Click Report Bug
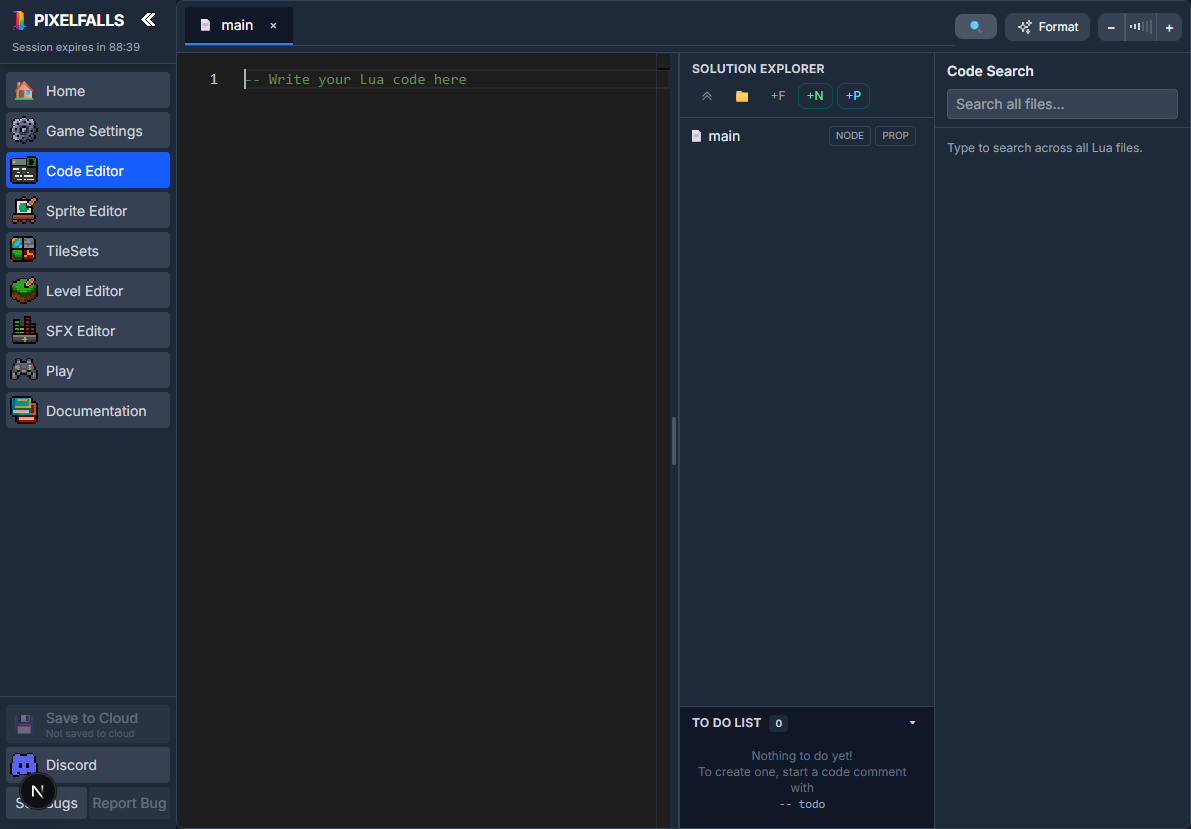 pos(129,803)
